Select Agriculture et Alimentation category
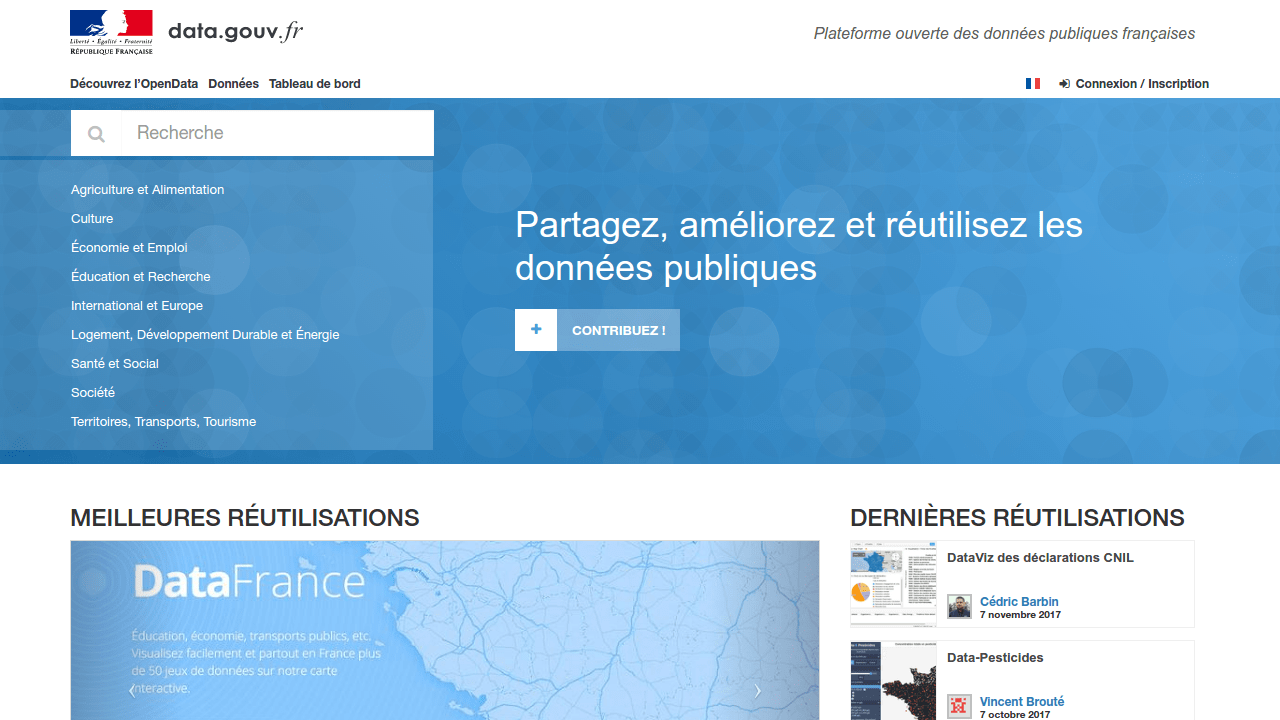 pyautogui.click(x=147, y=190)
